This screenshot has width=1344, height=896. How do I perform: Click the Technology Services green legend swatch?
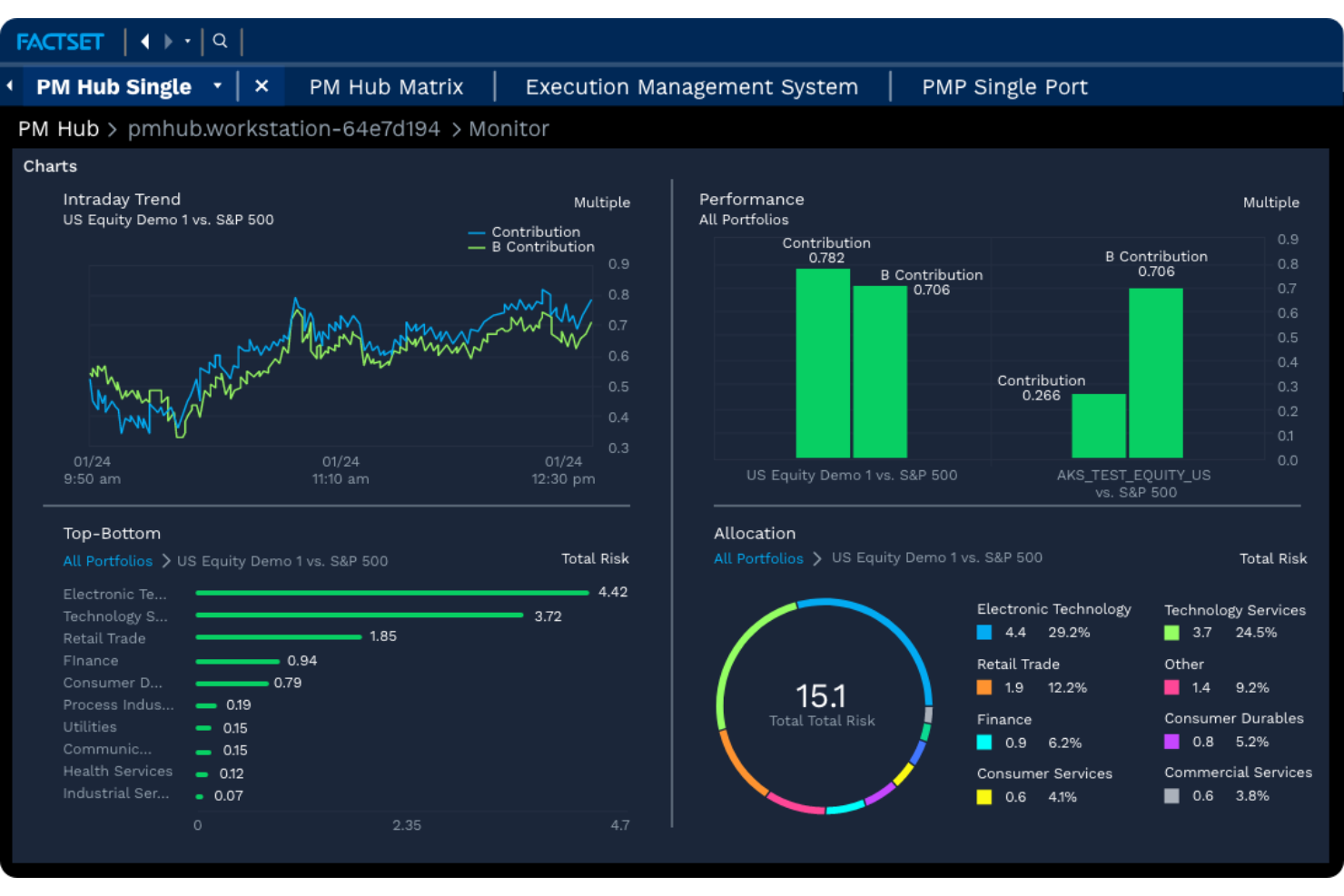1171,633
